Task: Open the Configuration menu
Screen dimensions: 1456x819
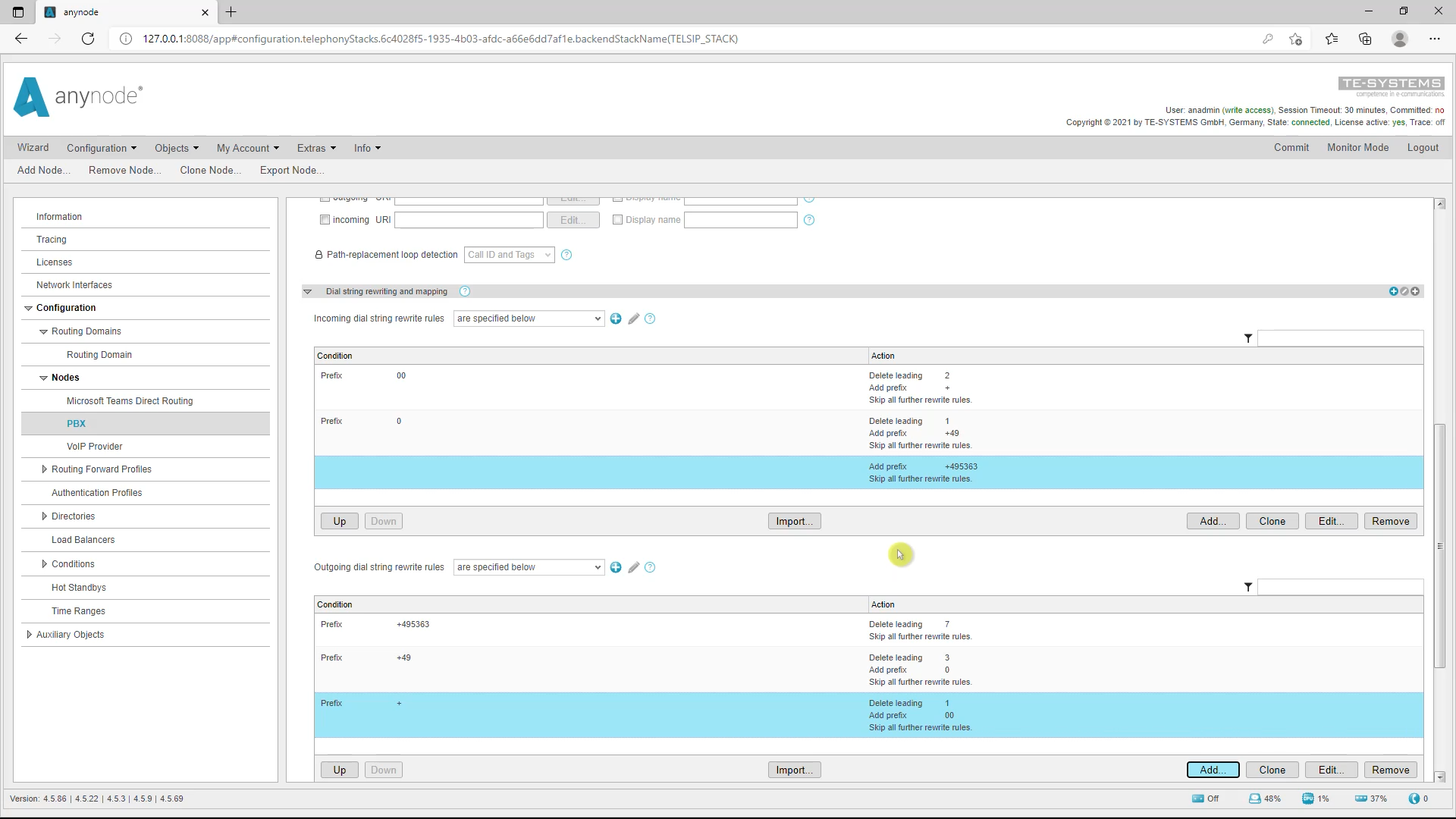Action: pos(102,148)
